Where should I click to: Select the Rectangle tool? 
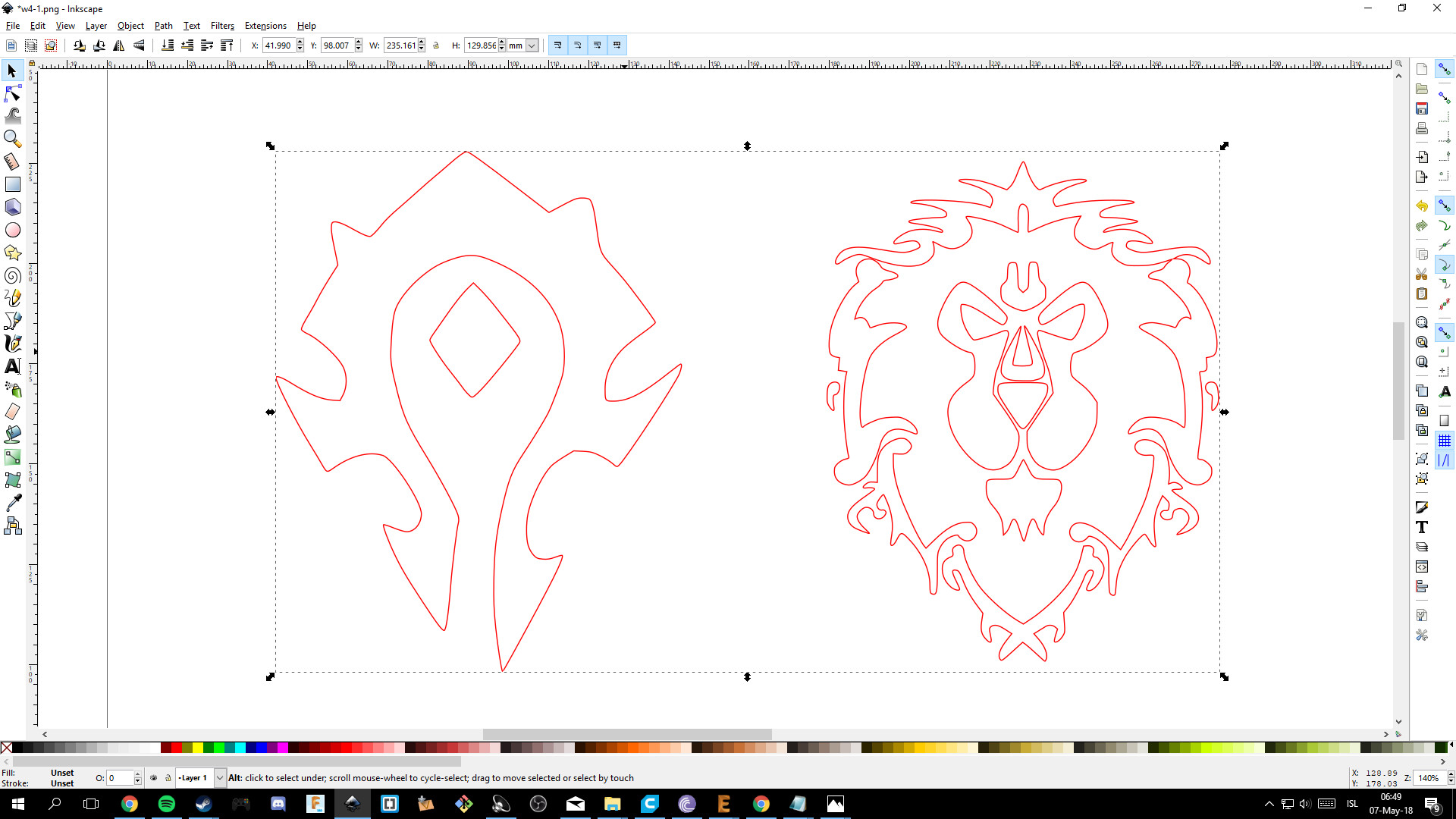(x=13, y=184)
